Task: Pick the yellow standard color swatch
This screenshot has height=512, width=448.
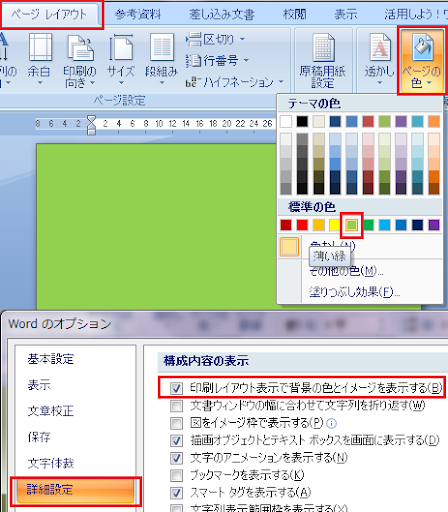Action: pyautogui.click(x=335, y=225)
